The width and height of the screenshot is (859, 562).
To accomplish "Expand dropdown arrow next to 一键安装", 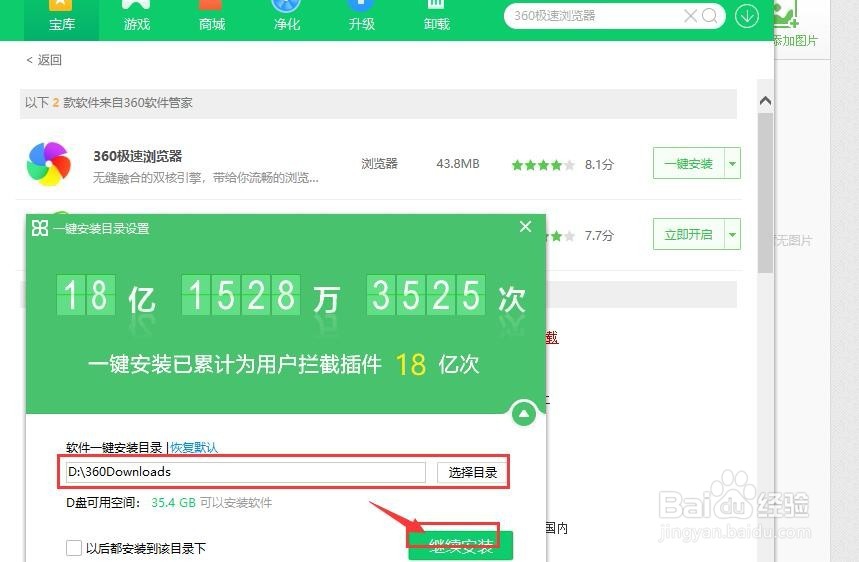I will [x=732, y=163].
